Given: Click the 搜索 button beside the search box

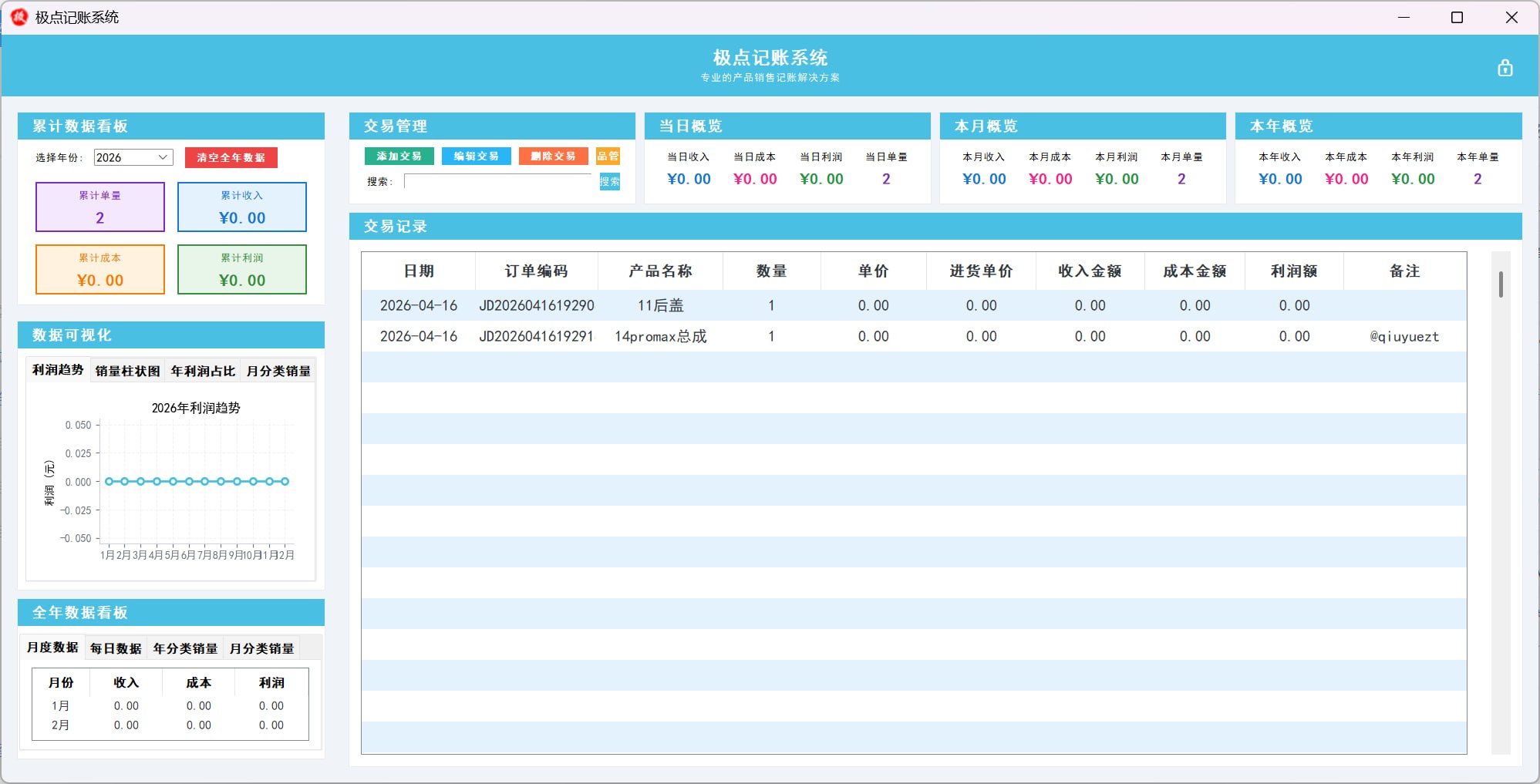Looking at the screenshot, I should point(609,182).
